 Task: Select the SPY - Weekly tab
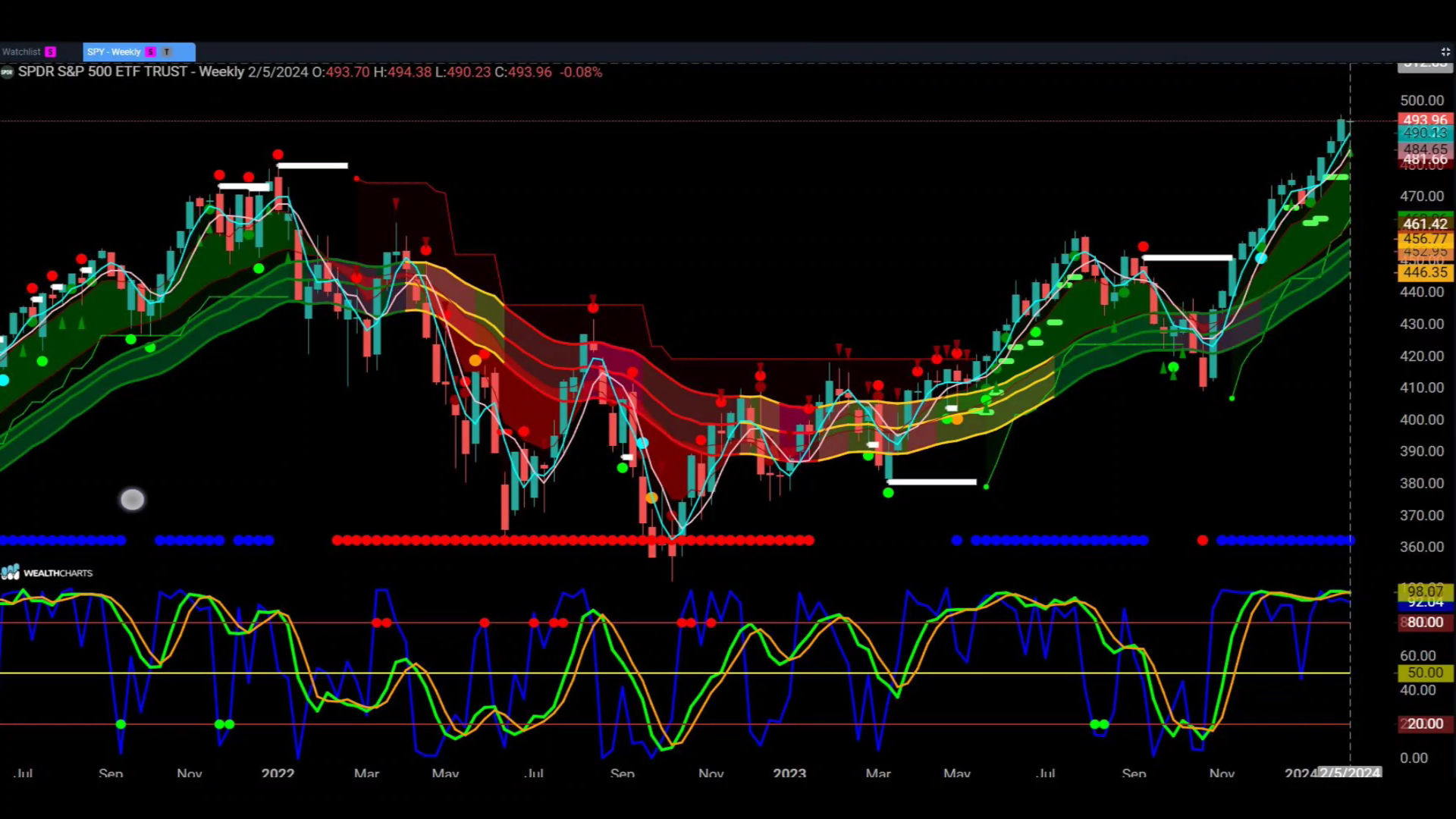[x=139, y=52]
